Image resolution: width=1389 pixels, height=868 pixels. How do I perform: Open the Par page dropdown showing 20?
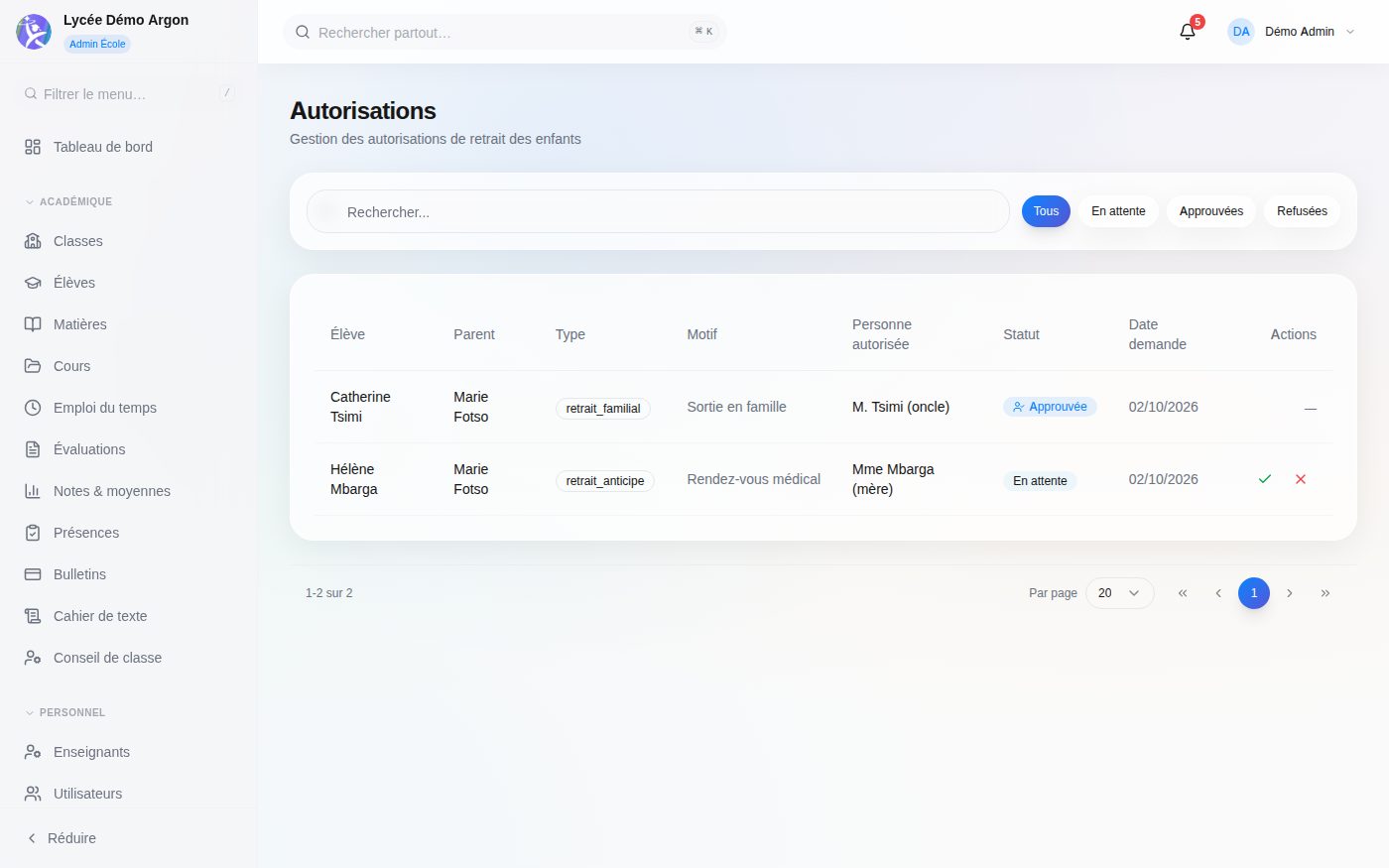1120,593
